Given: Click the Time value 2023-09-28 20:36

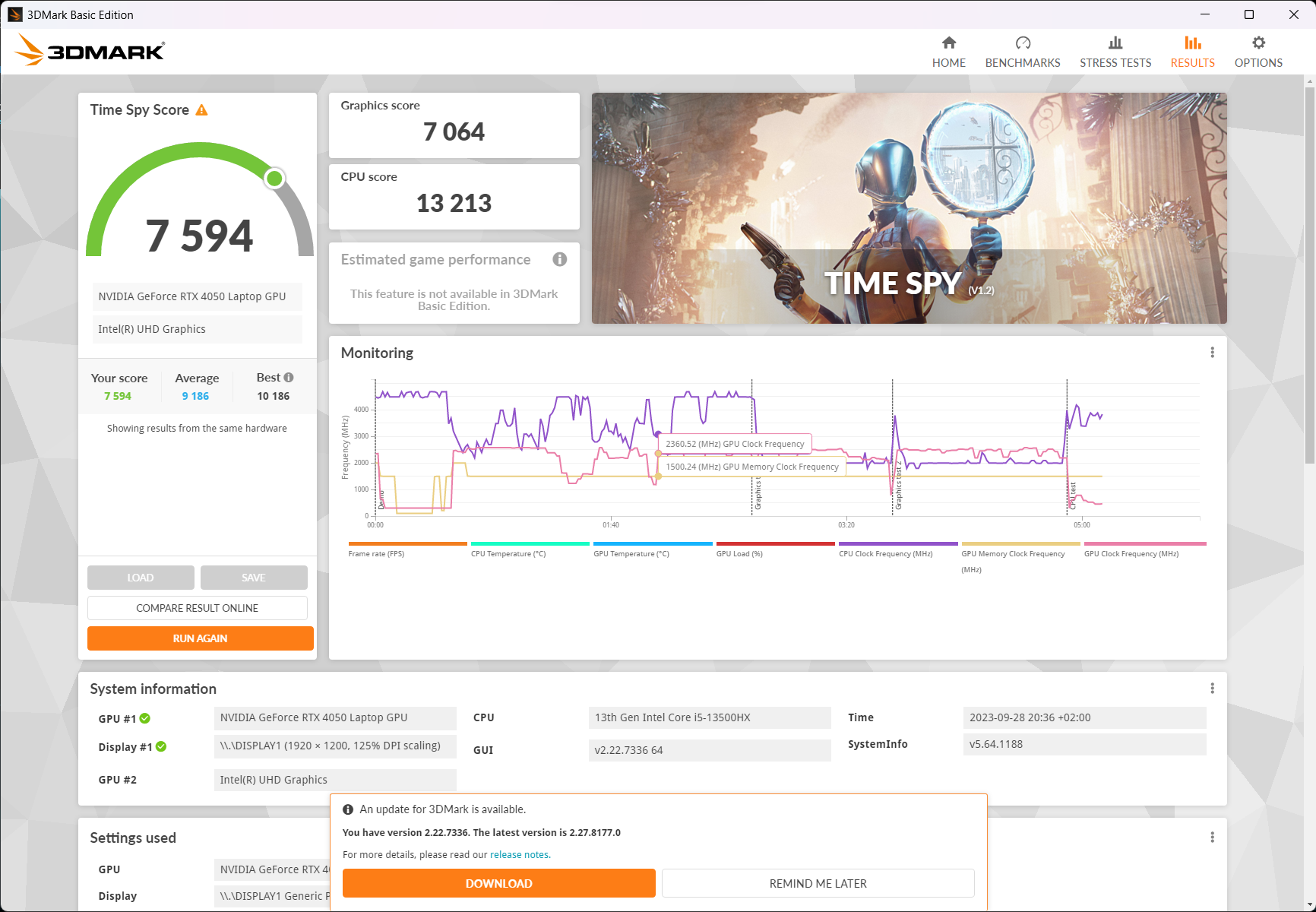Looking at the screenshot, I should [x=1084, y=717].
